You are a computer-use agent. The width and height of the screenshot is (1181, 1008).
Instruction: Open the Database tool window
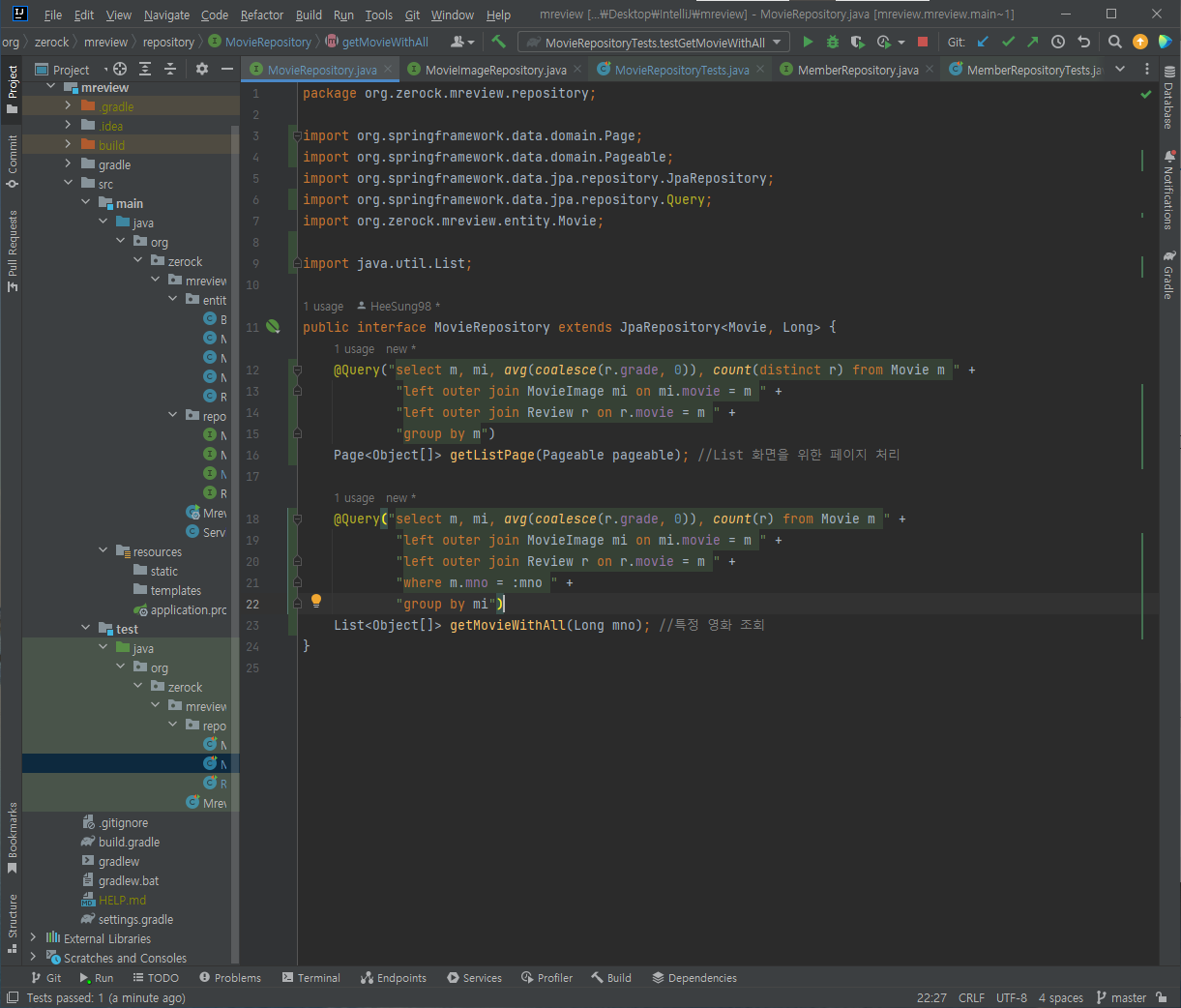[x=1169, y=99]
